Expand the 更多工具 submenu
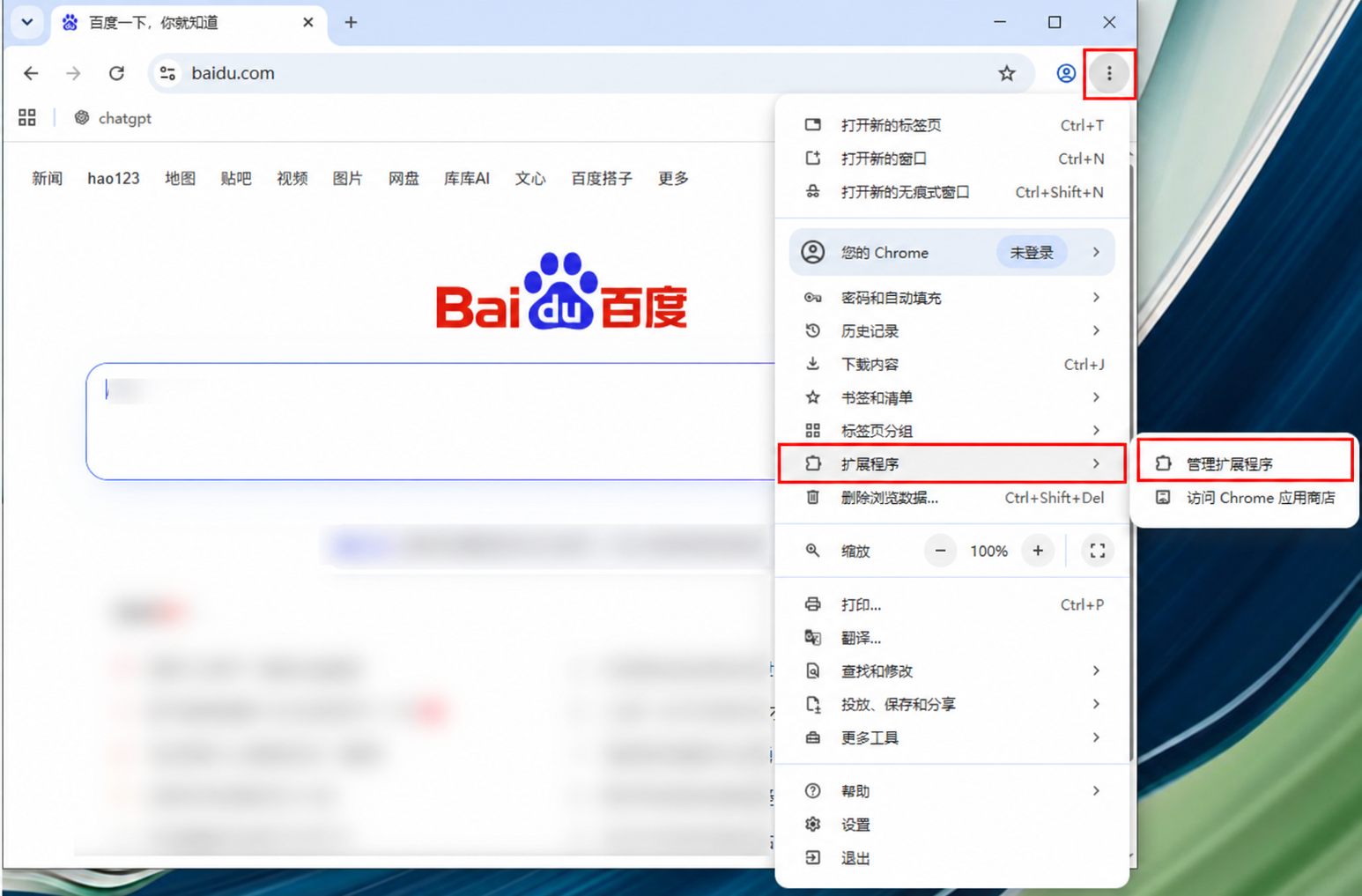The width and height of the screenshot is (1362, 896). 953,738
